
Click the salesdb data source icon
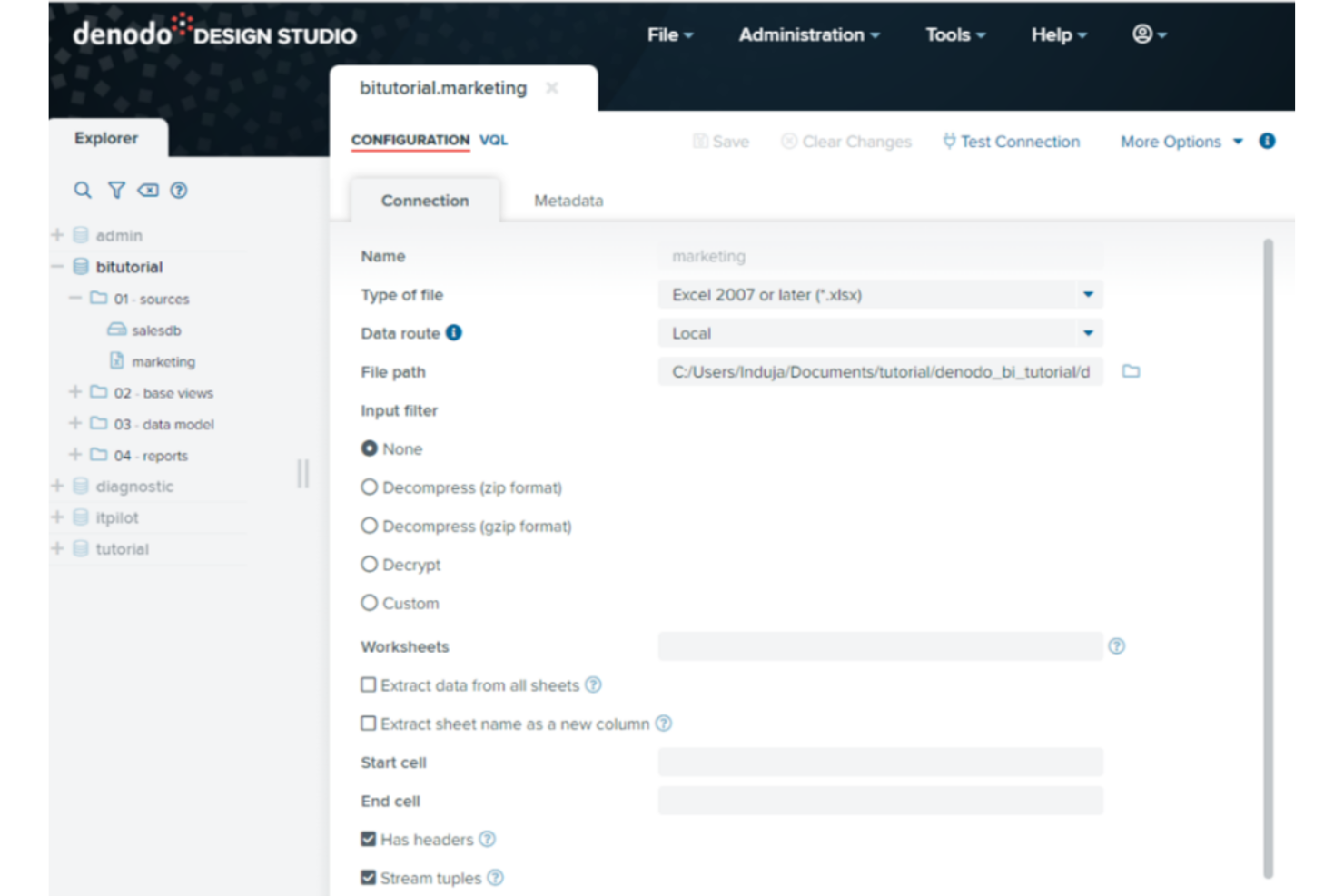tap(117, 330)
